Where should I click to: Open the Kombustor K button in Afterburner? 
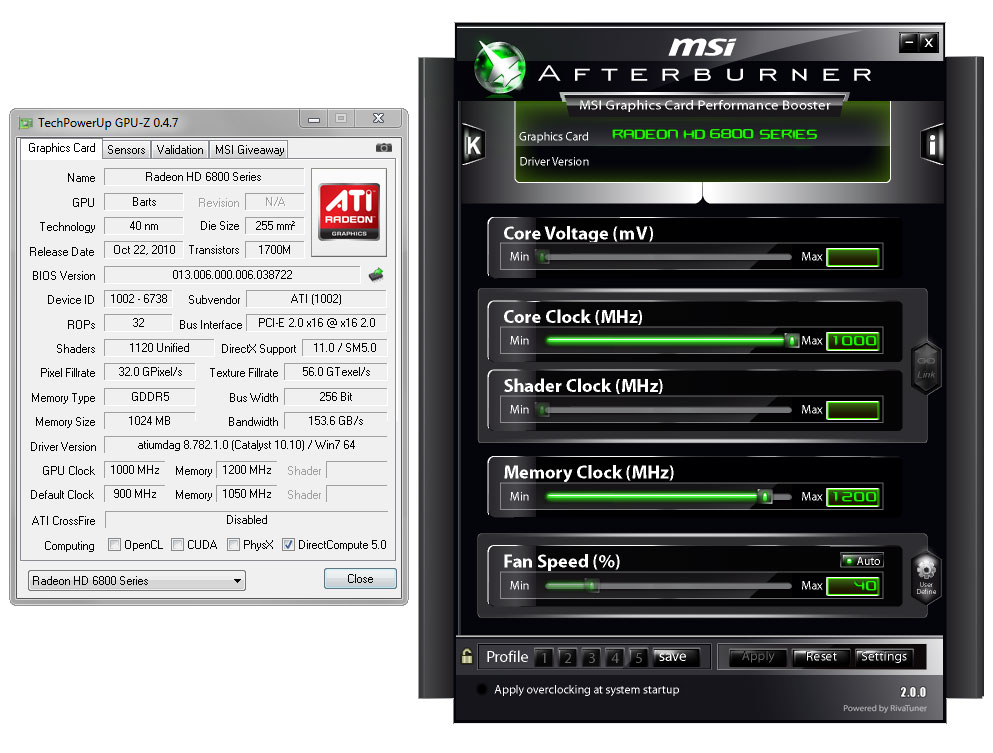pos(473,145)
